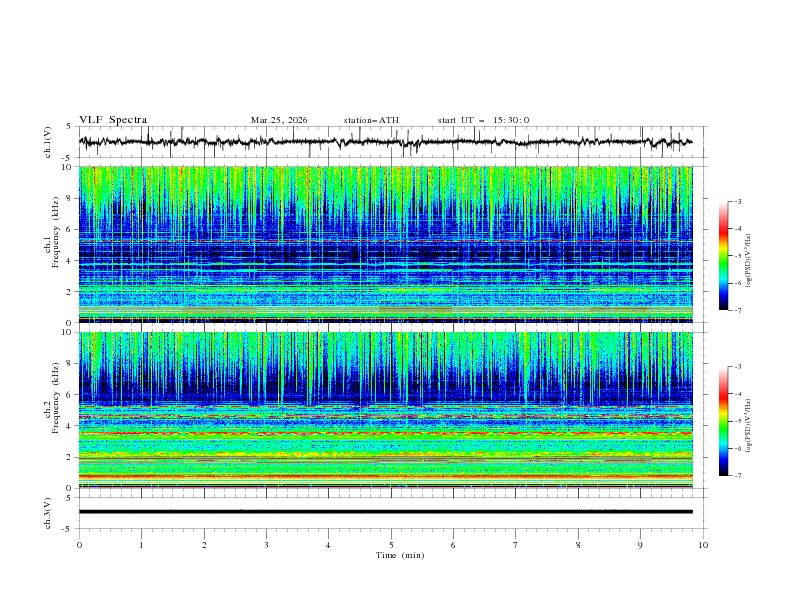Click the 'Time (min)' axis label
792x612 pixels.
pos(400,555)
